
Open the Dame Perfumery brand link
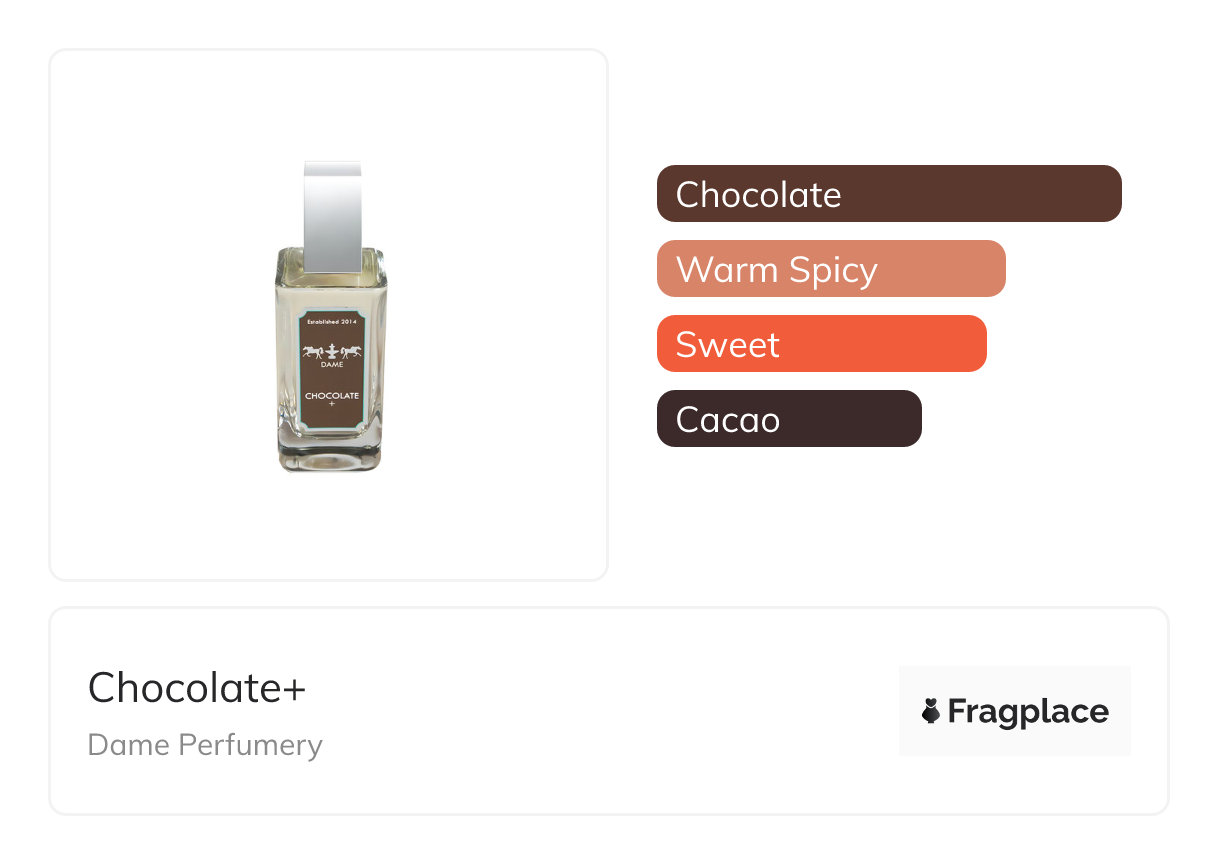205,745
